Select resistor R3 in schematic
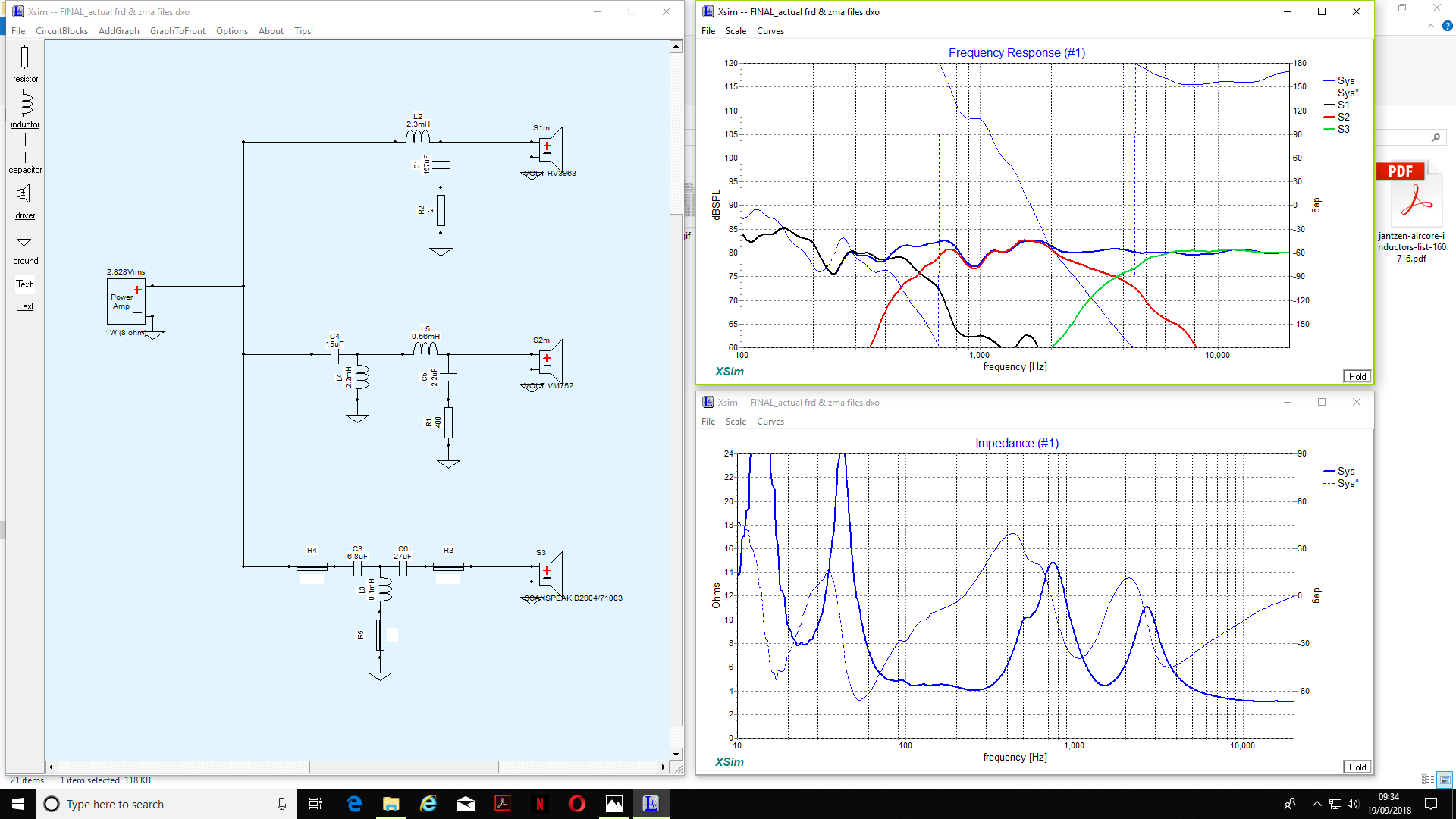1456x819 pixels. click(x=448, y=566)
